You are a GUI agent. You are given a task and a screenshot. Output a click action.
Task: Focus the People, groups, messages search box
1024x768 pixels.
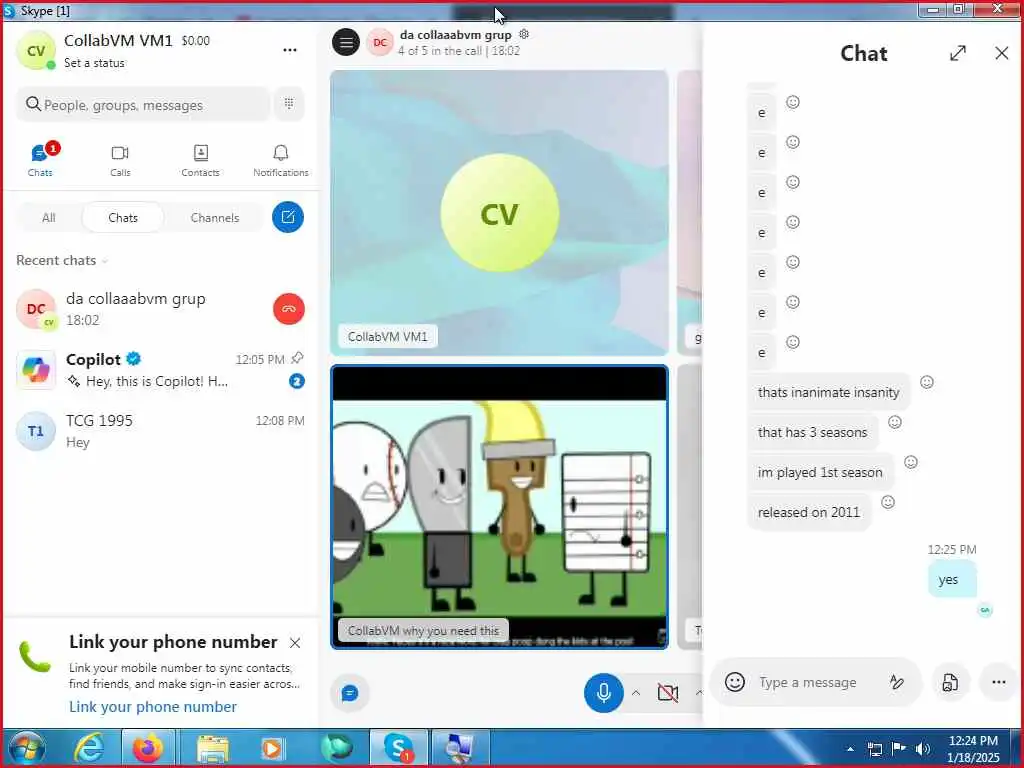(x=143, y=104)
